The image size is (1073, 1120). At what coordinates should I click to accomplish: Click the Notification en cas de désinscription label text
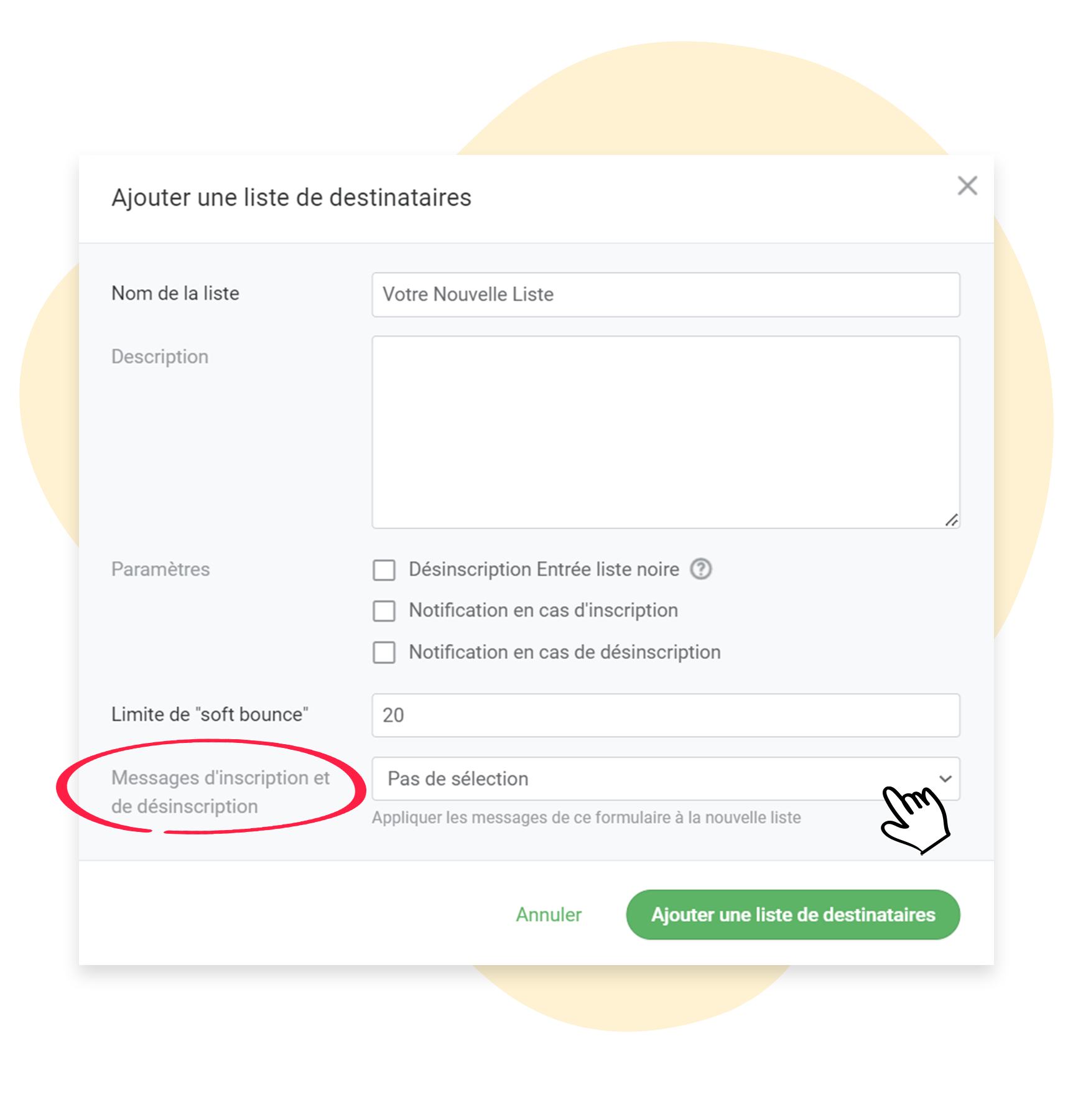565,652
